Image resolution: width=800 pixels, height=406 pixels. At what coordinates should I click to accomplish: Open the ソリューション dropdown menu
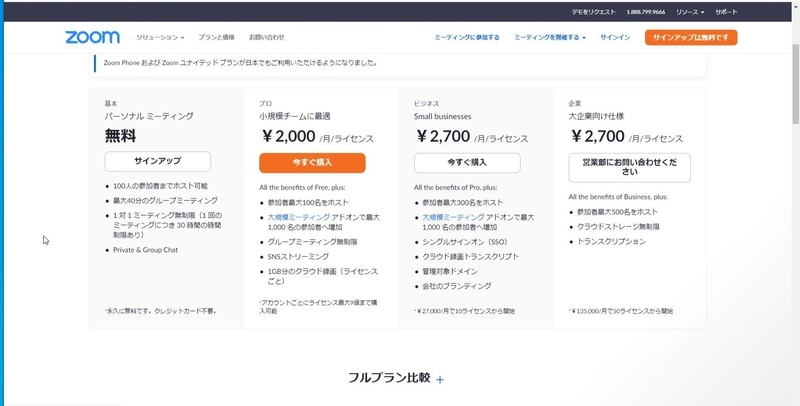point(160,37)
